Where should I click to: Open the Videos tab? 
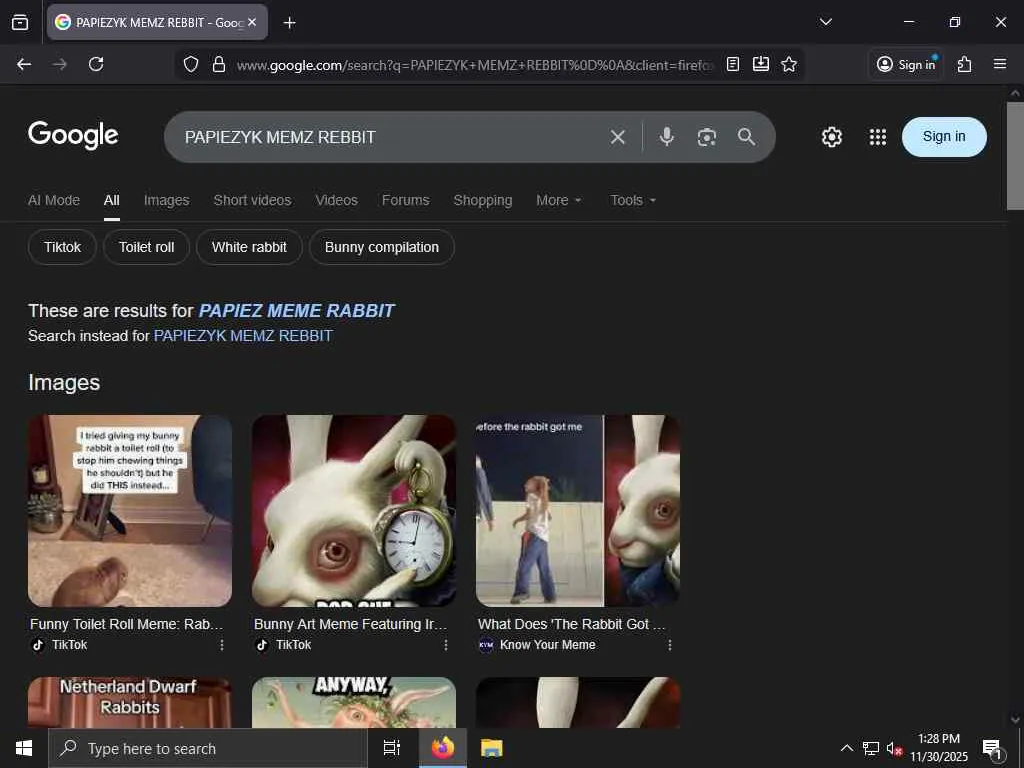(x=336, y=200)
